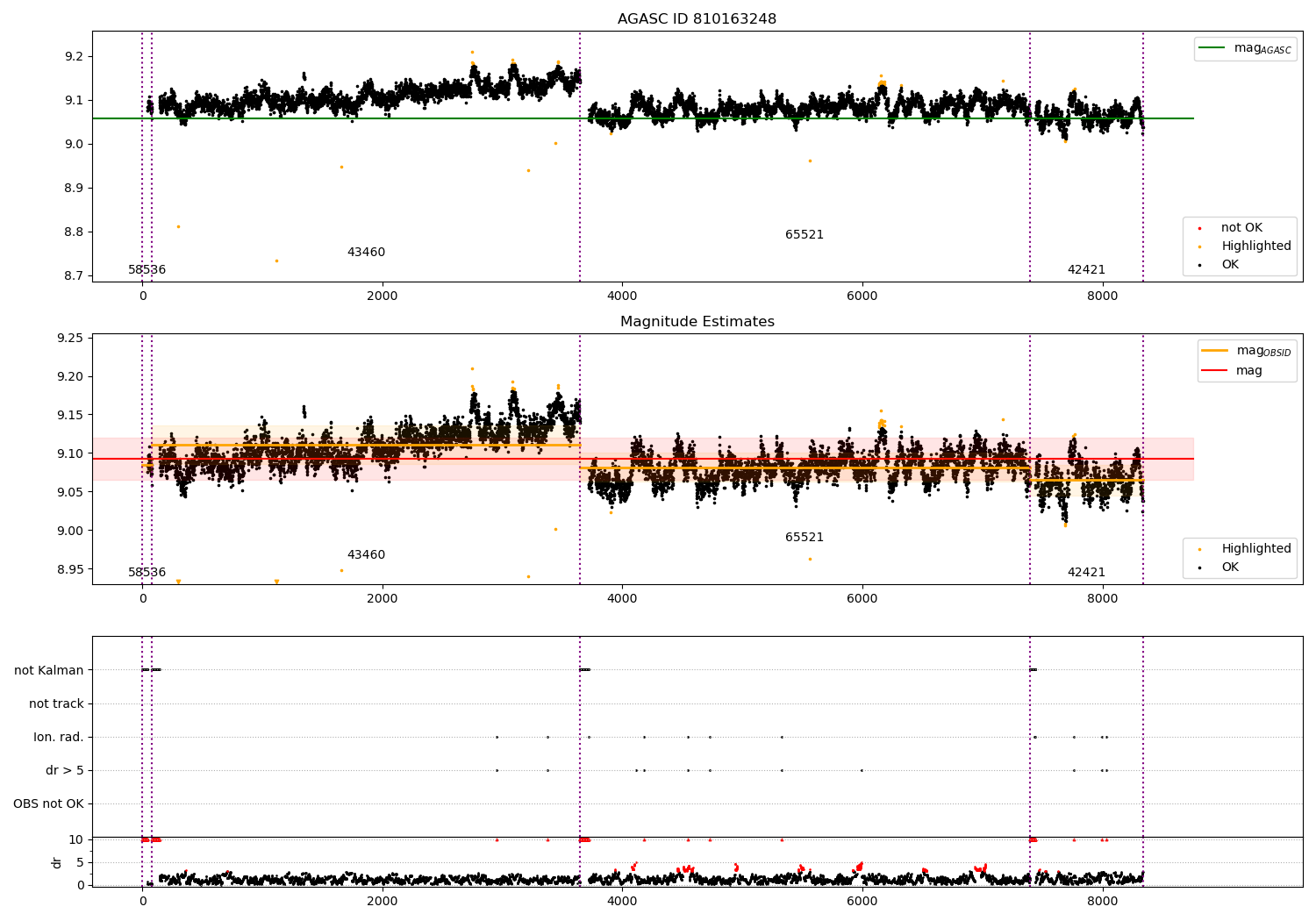
Task: Click x-tick 2000 under the bottom plot
Action: 383,902
